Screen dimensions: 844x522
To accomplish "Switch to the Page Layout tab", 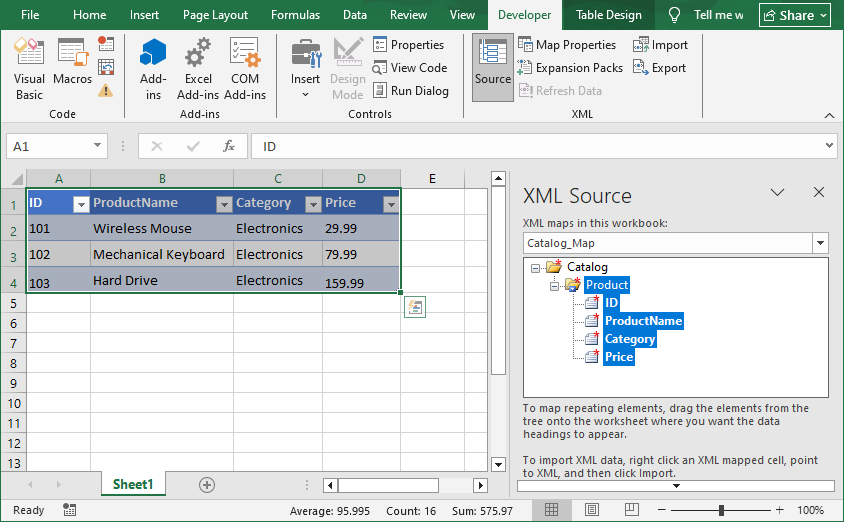I will coord(215,15).
